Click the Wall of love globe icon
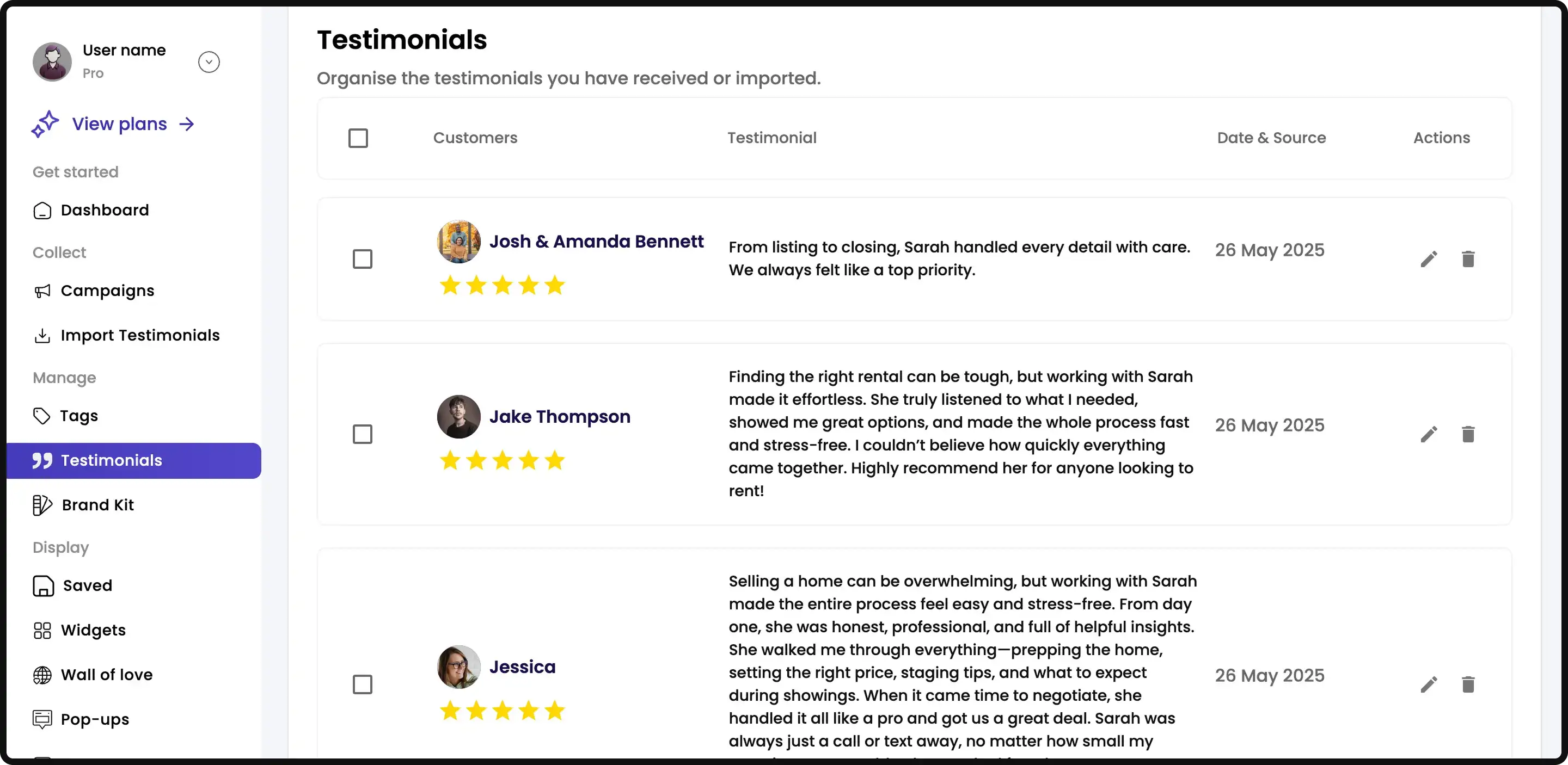Image resolution: width=1568 pixels, height=765 pixels. point(42,675)
